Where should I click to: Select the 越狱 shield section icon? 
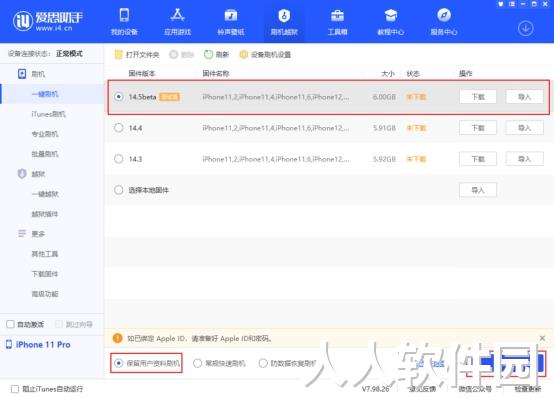click(x=22, y=174)
